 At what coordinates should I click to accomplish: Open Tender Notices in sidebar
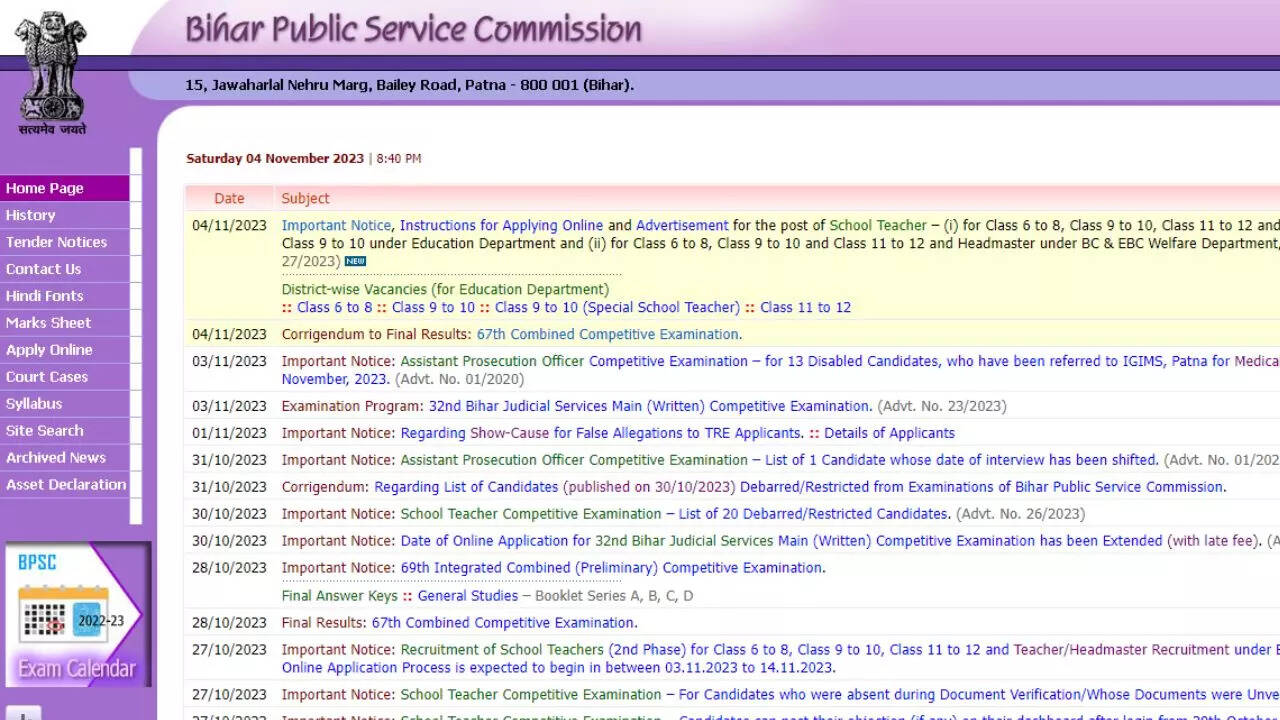point(56,242)
